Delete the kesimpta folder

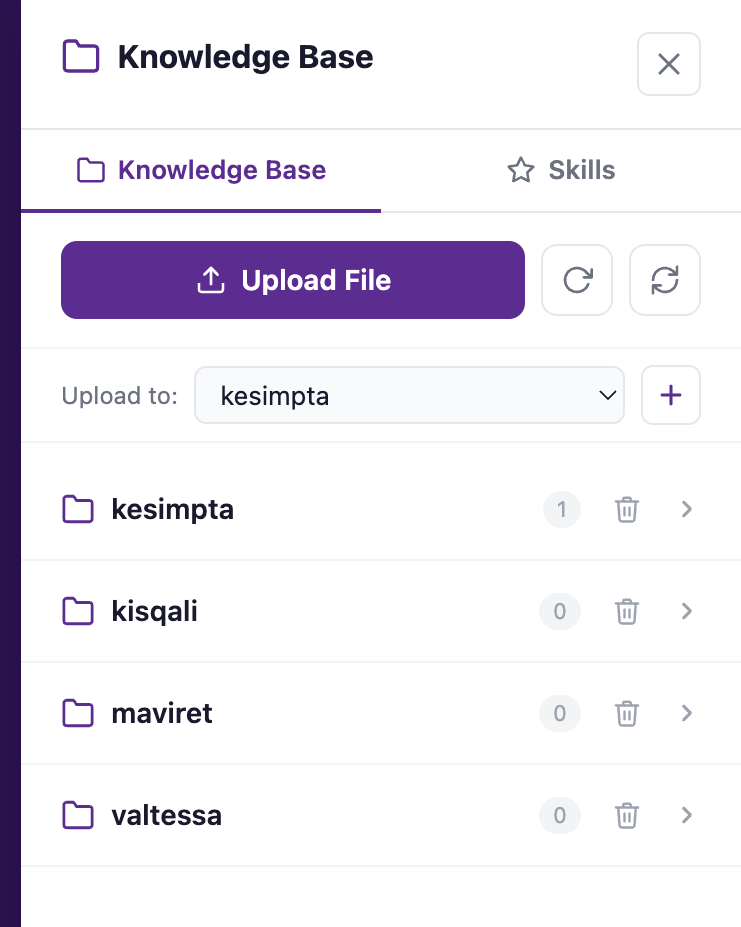click(x=626, y=509)
